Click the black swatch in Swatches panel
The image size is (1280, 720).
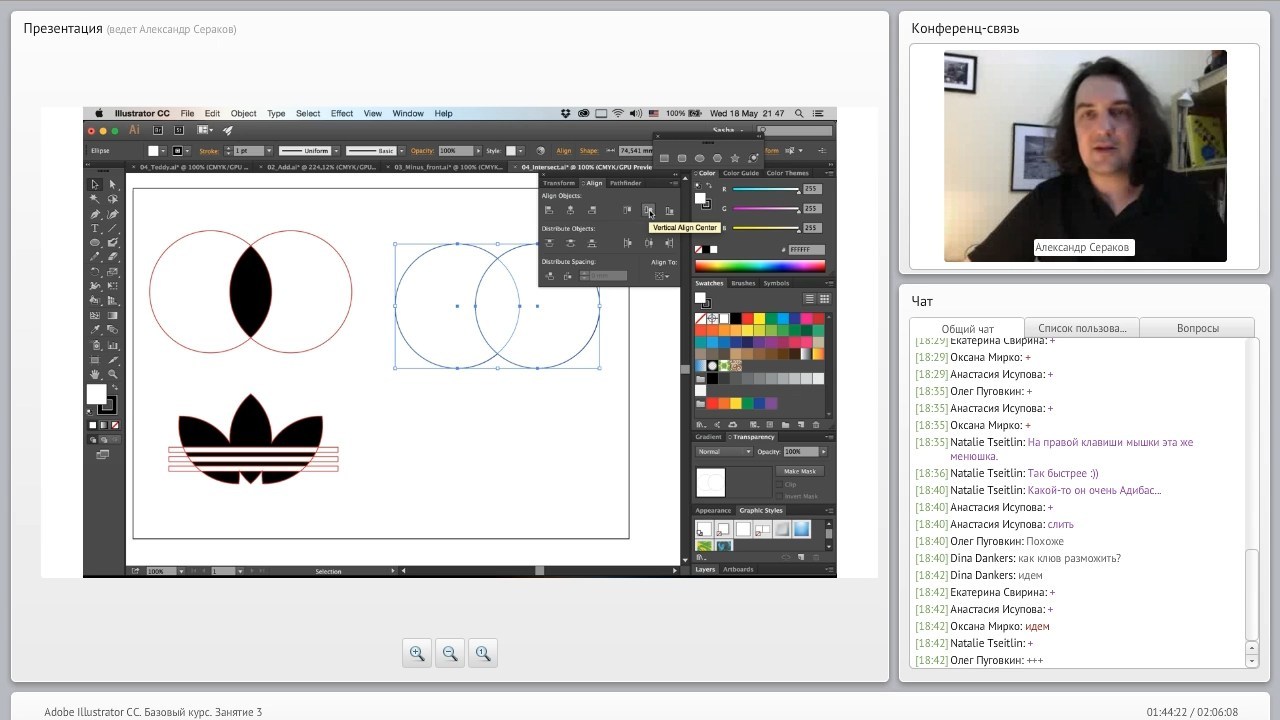[735, 318]
